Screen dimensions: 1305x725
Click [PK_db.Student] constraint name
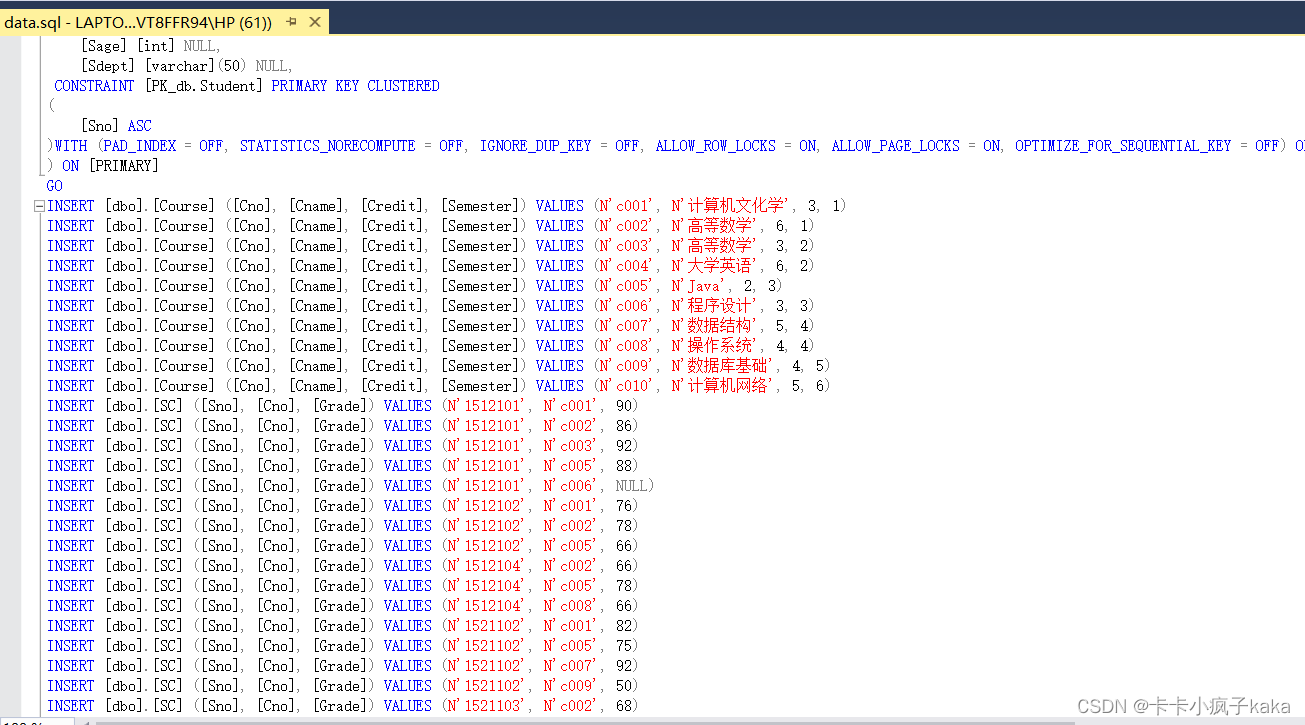[203, 86]
